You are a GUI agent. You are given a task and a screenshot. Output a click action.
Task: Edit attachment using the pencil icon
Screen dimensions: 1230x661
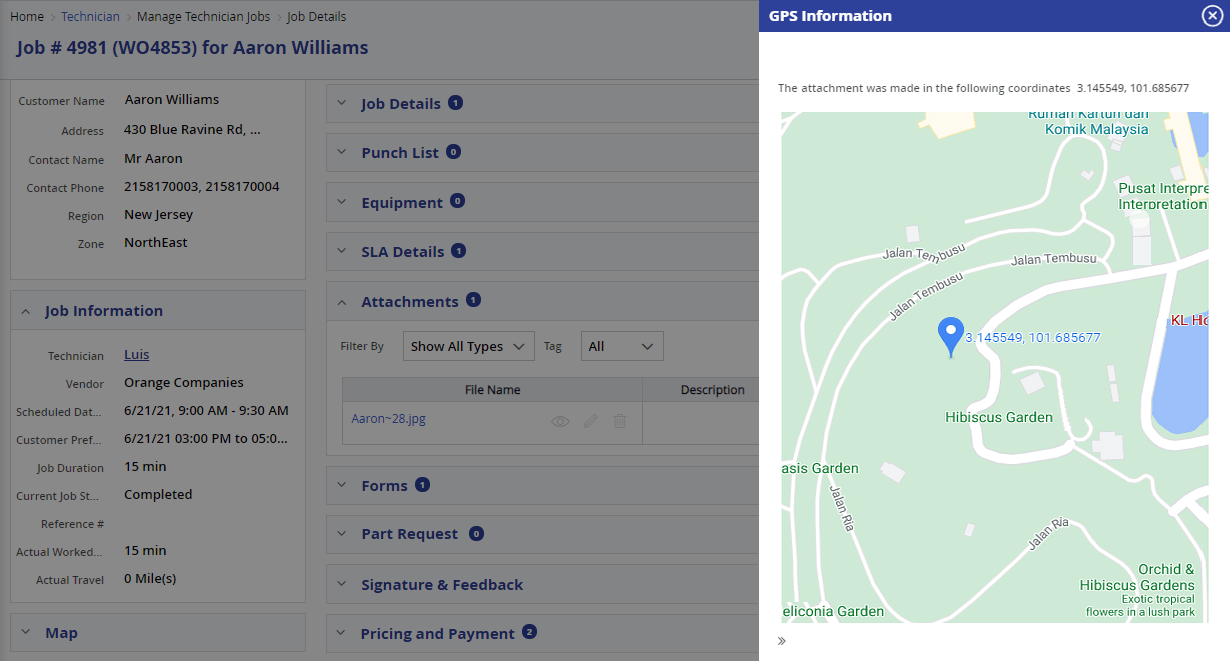click(591, 421)
